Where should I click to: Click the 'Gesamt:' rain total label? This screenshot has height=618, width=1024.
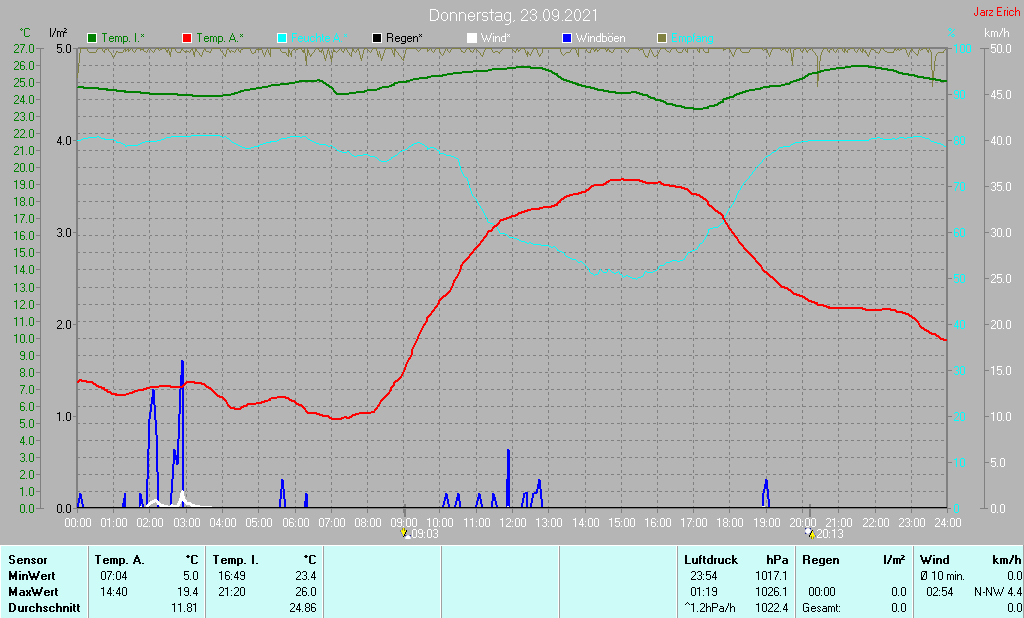[822, 608]
